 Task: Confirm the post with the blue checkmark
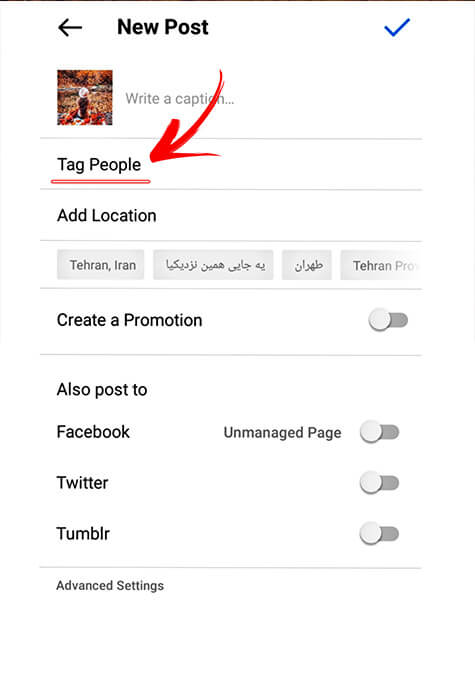point(397,27)
